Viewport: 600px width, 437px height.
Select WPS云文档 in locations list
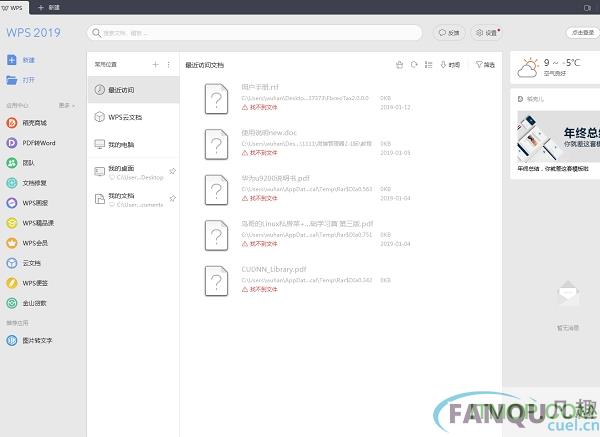(133, 117)
